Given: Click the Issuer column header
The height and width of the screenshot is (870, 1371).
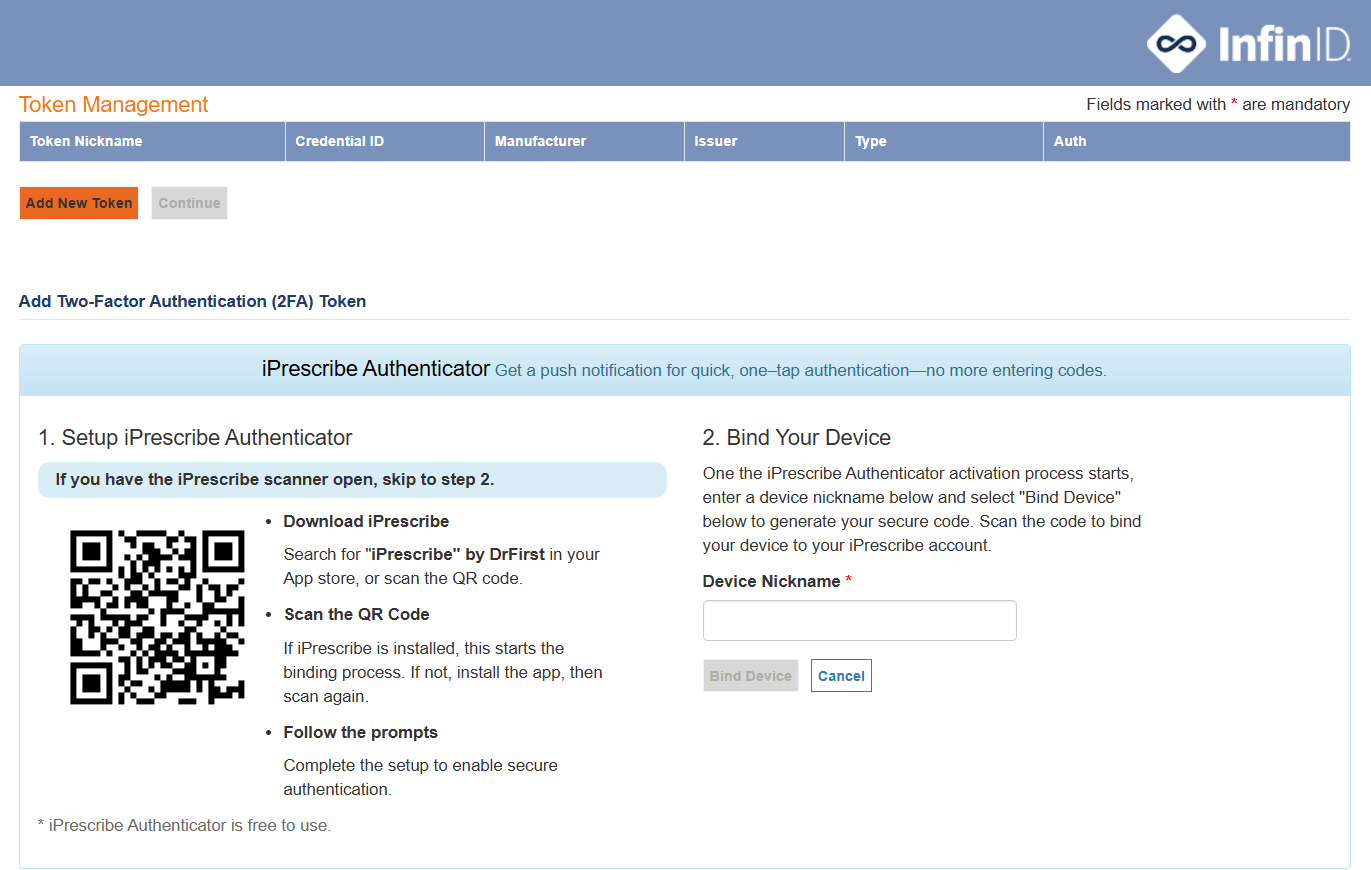Looking at the screenshot, I should (x=715, y=141).
